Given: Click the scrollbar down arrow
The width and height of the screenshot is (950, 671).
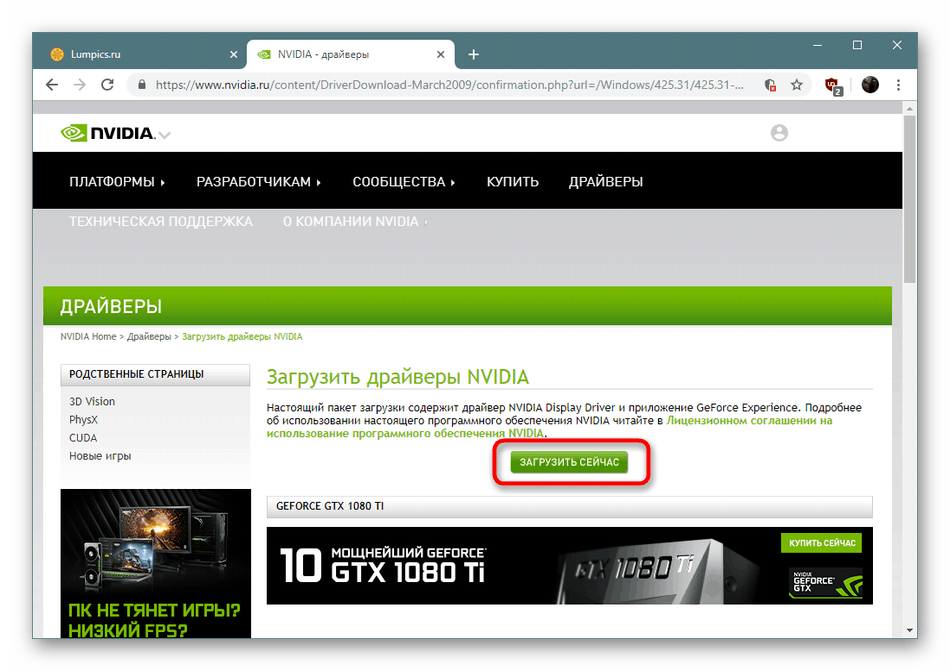Looking at the screenshot, I should pyautogui.click(x=909, y=630).
